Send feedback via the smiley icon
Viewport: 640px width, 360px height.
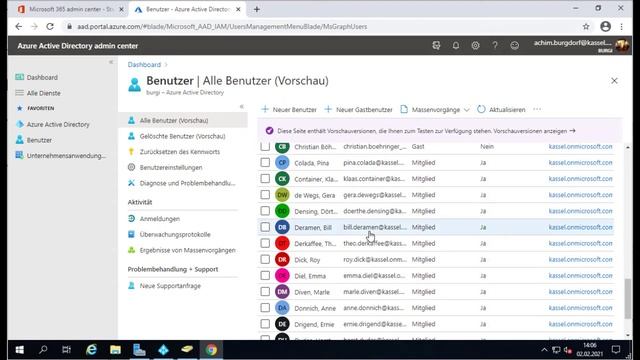514,46
